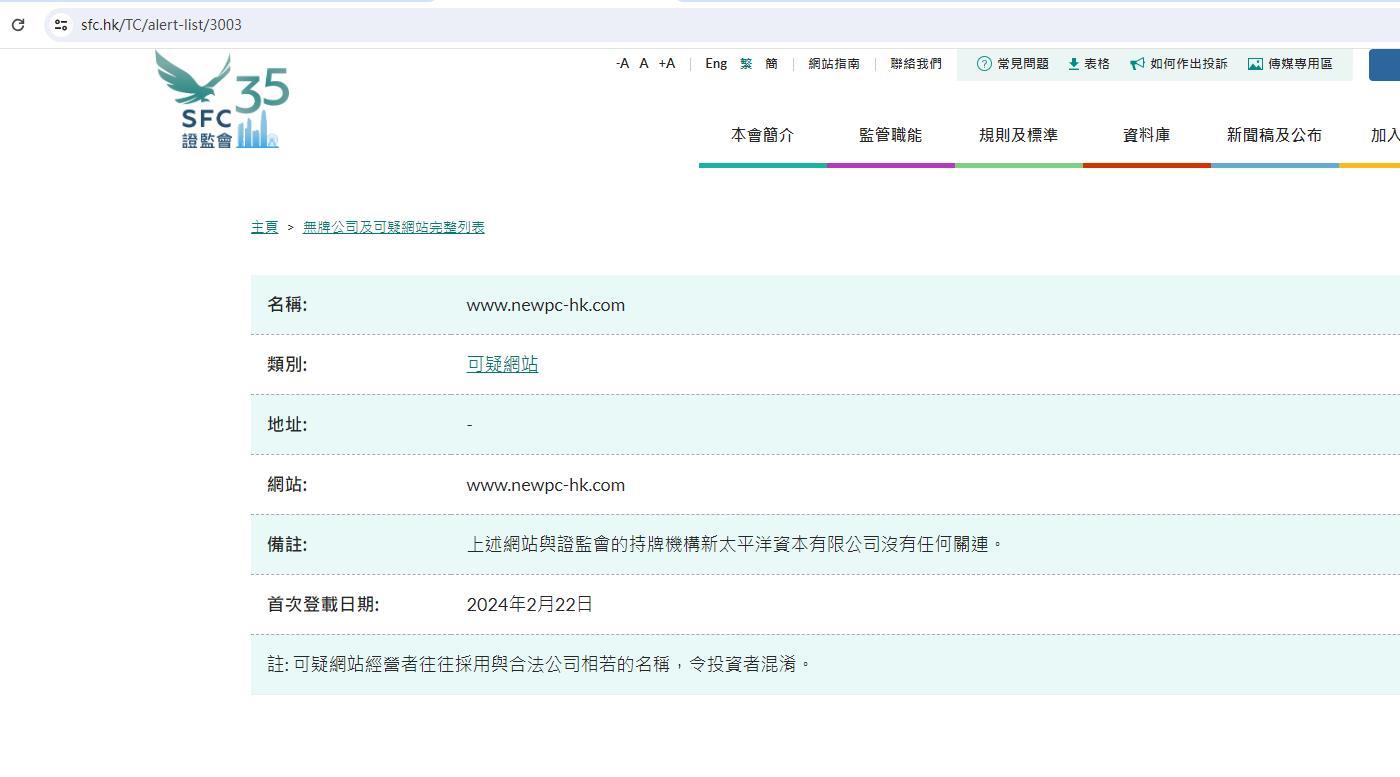Click the browser address bar URL
The width and height of the screenshot is (1400, 777).
[x=161, y=25]
